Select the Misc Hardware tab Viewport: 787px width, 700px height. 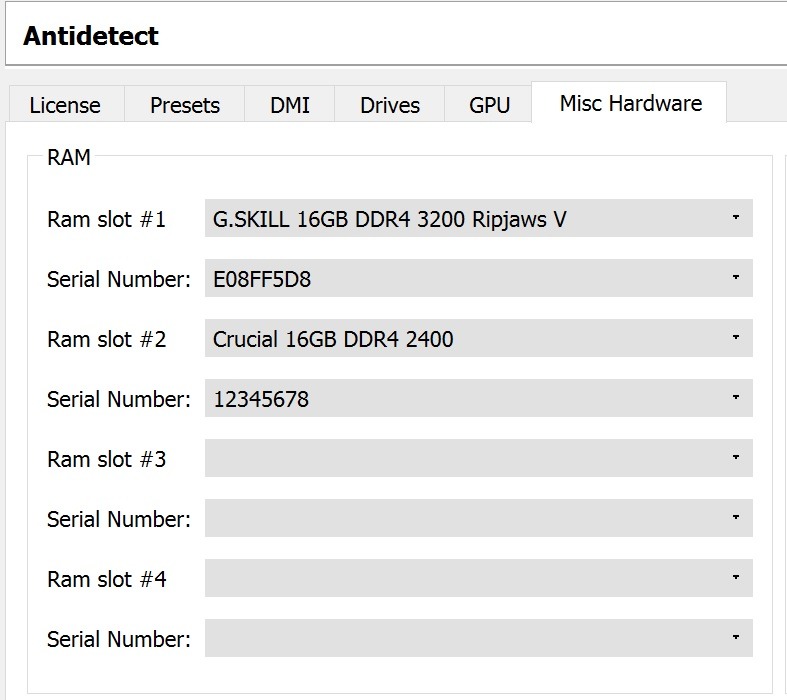(630, 103)
